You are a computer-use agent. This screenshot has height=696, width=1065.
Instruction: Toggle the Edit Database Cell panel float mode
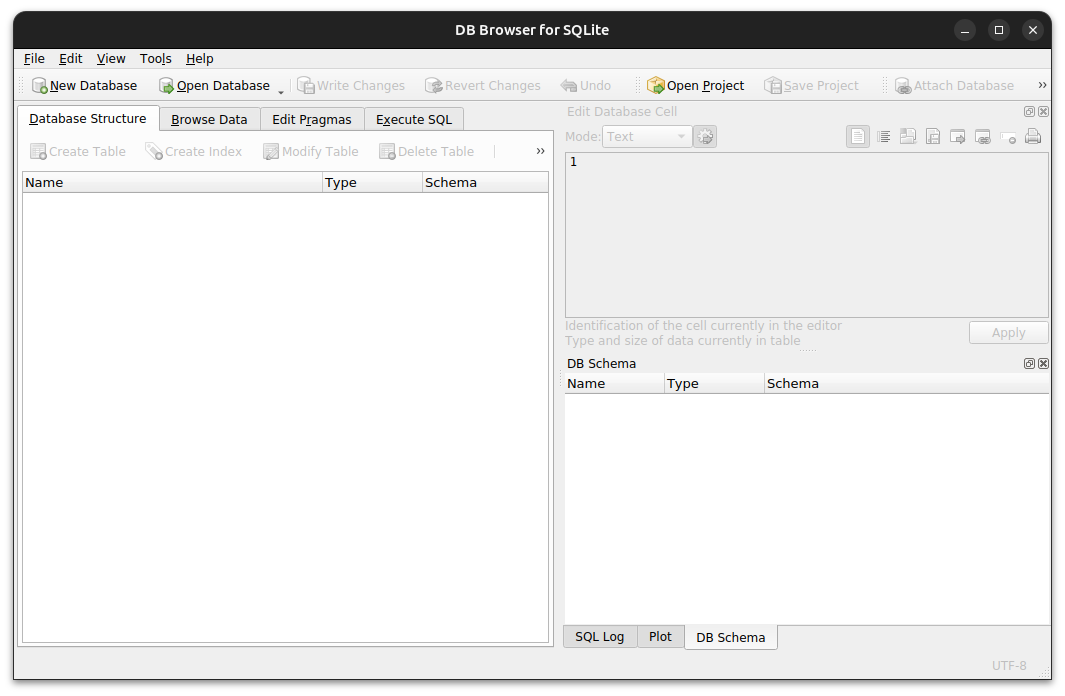click(x=1029, y=111)
